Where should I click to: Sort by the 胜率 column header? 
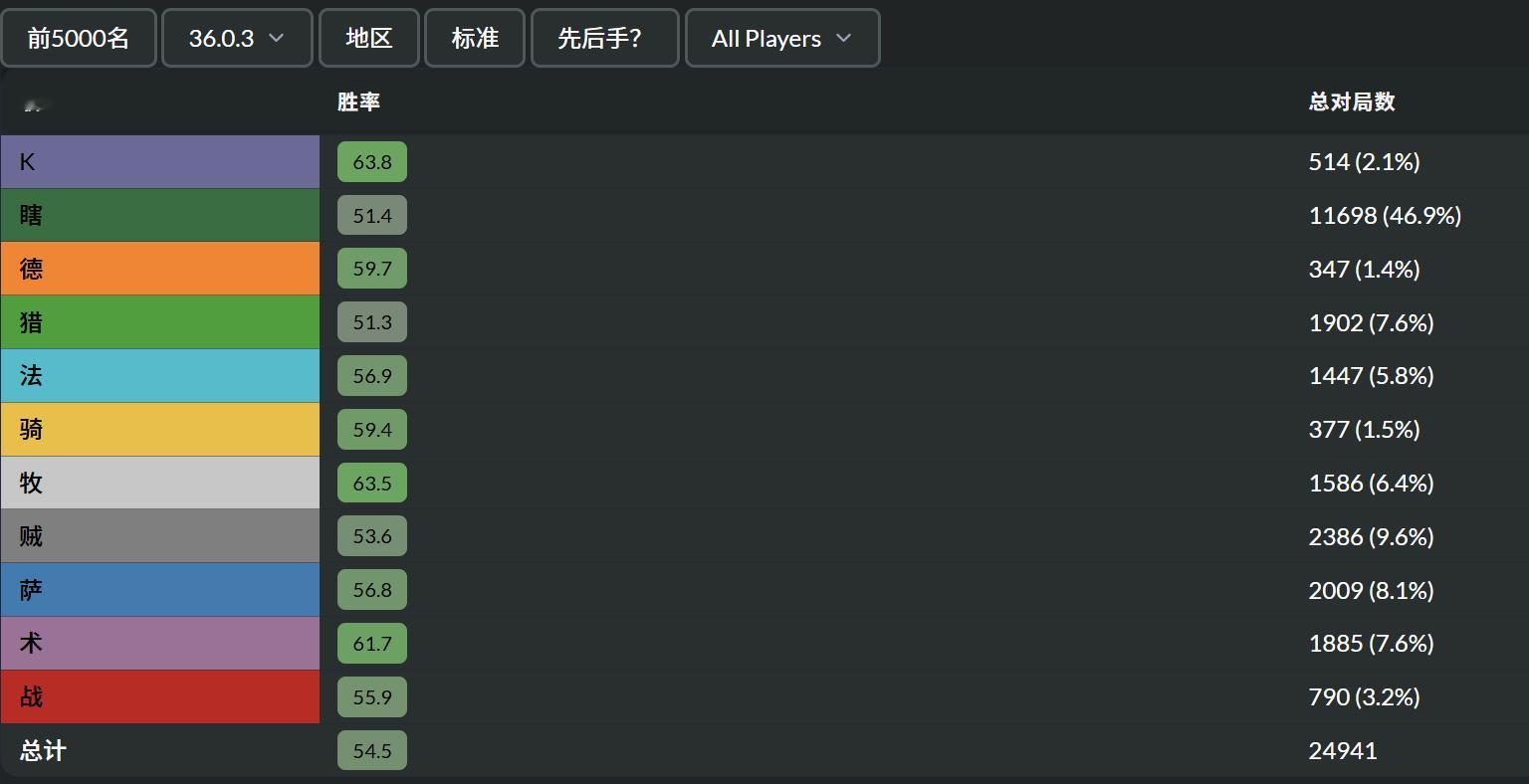coord(358,101)
